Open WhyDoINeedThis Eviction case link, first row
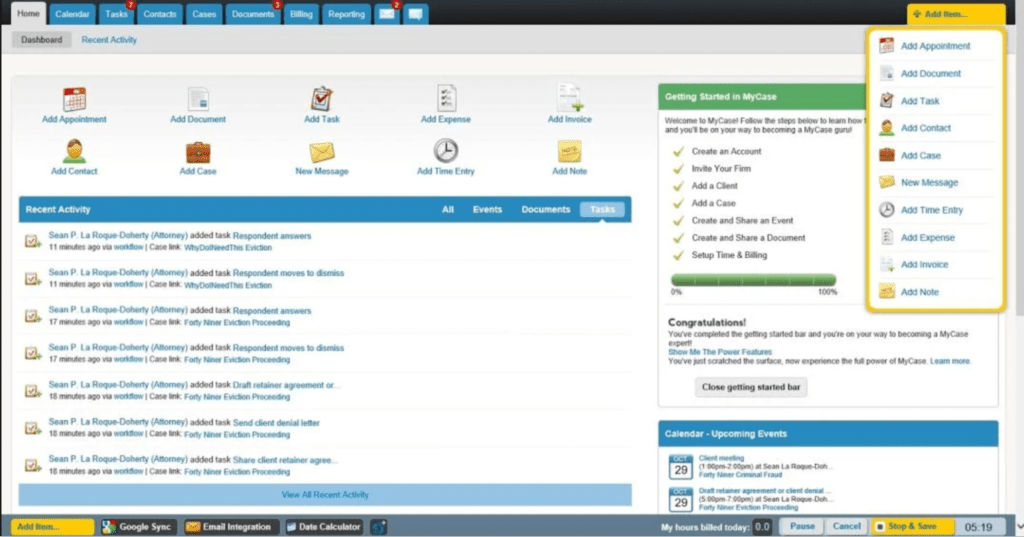 [x=228, y=248]
